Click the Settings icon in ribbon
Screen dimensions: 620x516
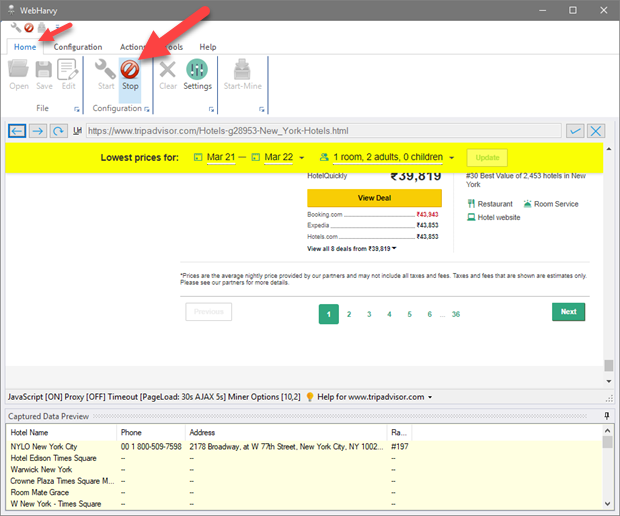(x=197, y=74)
